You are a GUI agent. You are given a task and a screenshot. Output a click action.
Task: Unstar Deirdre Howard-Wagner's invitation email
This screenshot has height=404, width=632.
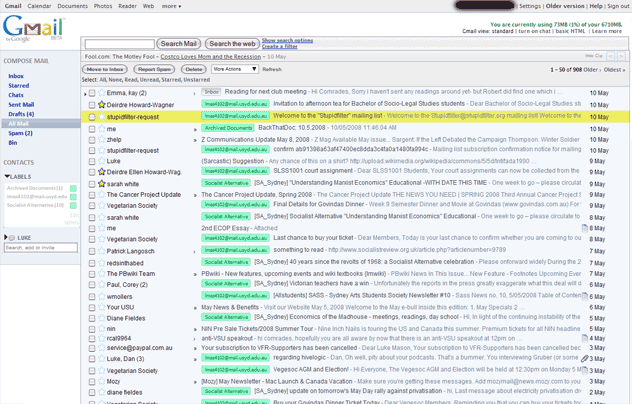[x=102, y=105]
